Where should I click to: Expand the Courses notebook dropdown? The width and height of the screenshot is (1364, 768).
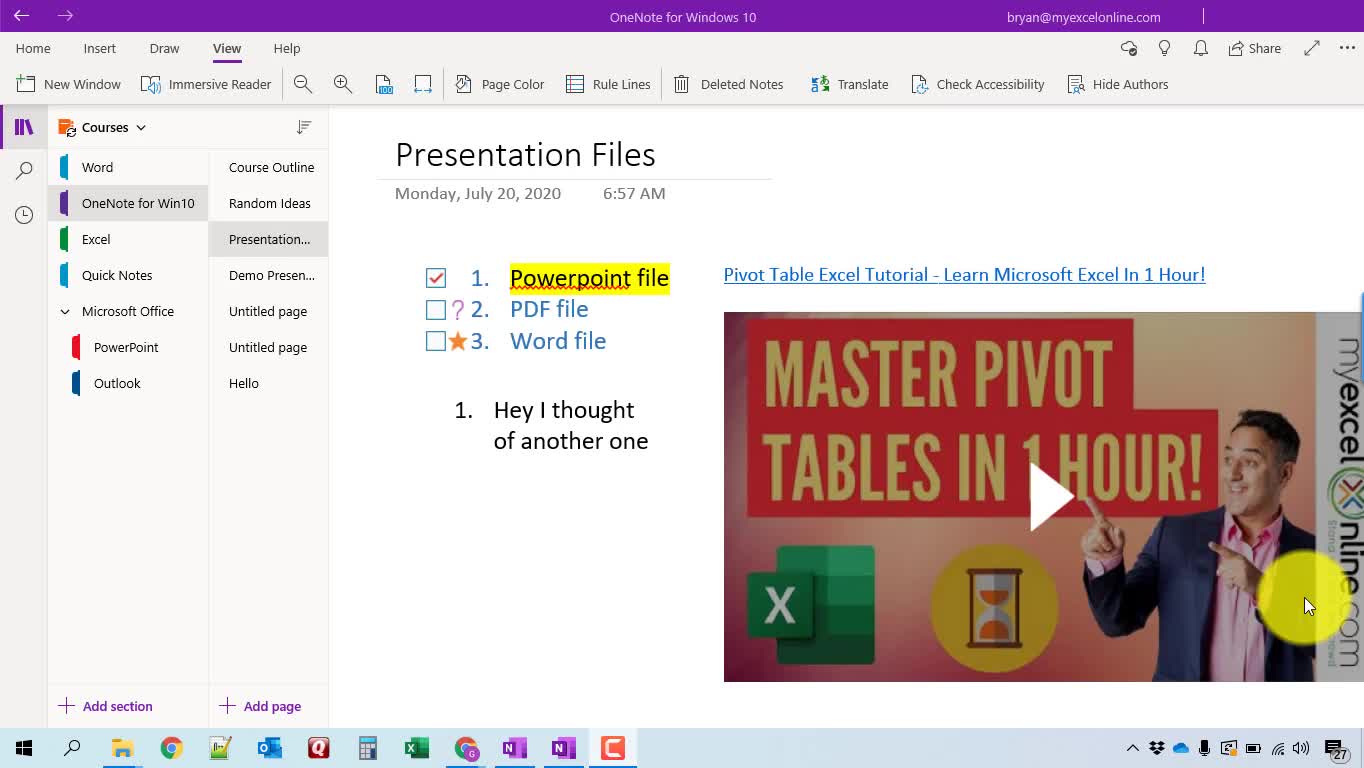tap(141, 127)
